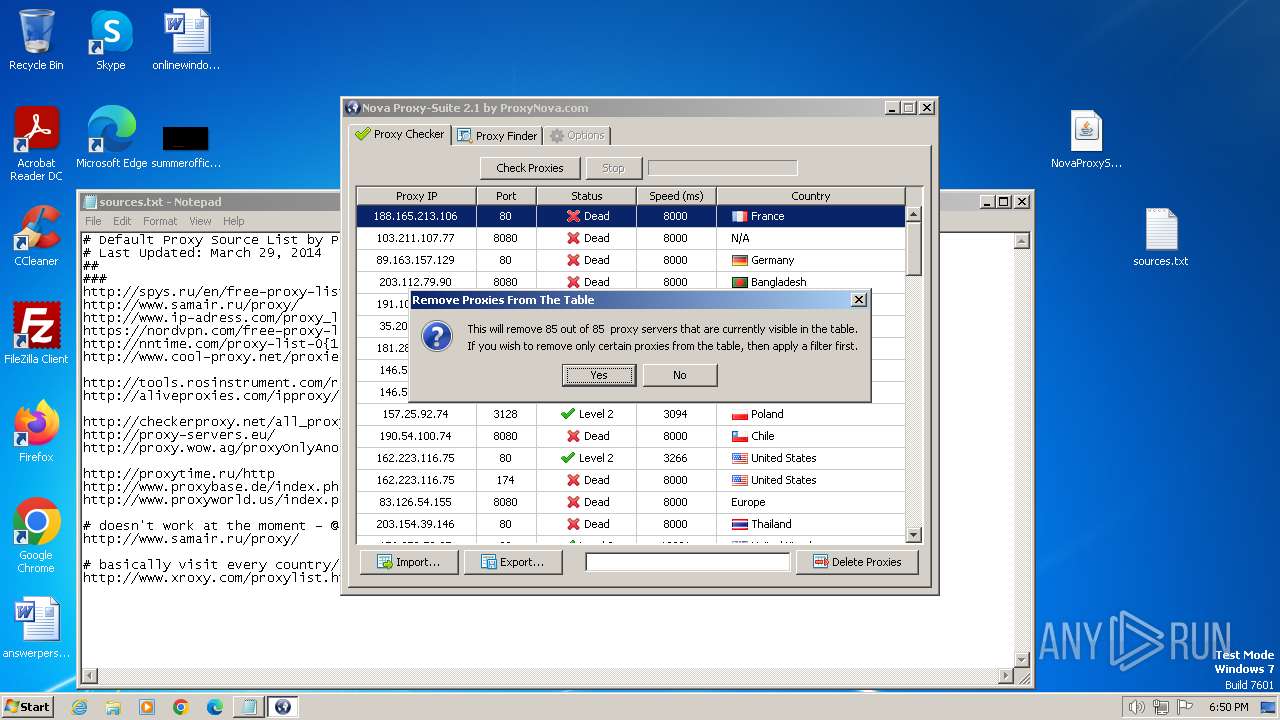This screenshot has height=720, width=1280.
Task: Select proxy 83.126.54.155 in the table
Action: point(631,502)
